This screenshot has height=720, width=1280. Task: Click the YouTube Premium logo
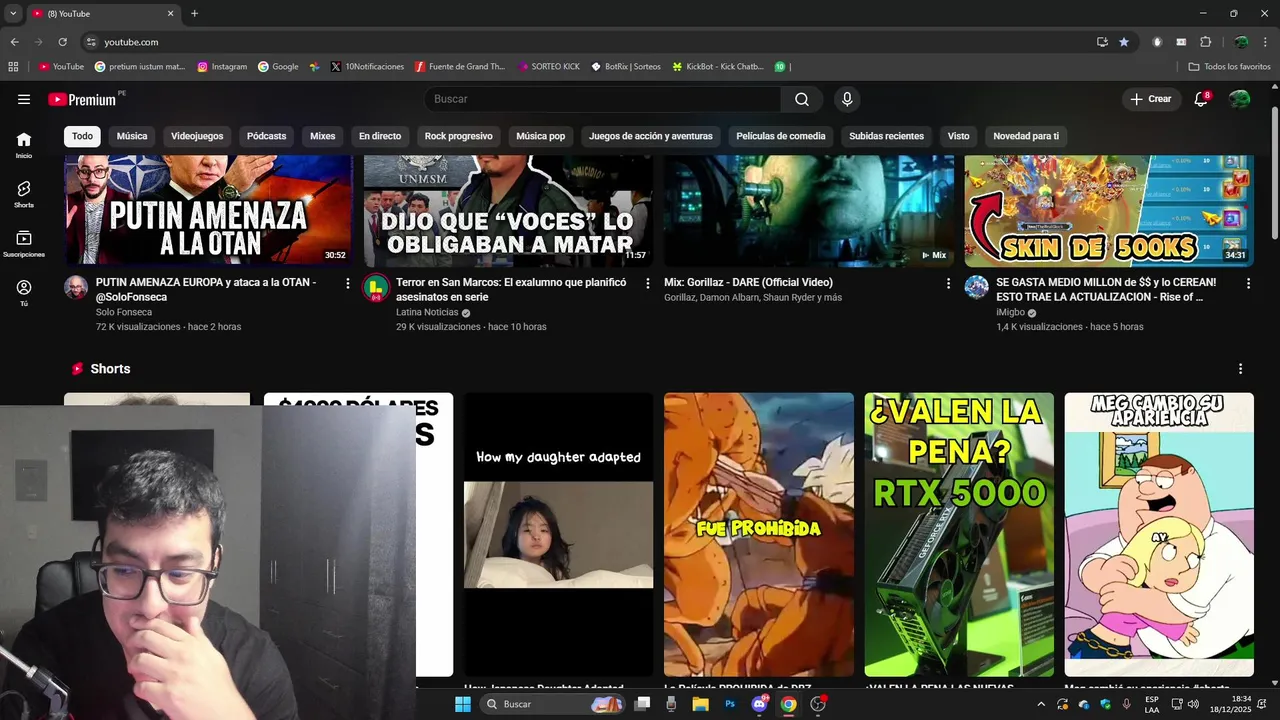pos(82,99)
